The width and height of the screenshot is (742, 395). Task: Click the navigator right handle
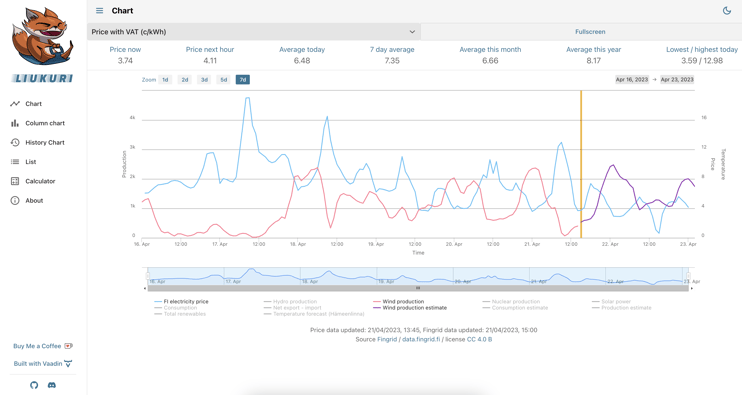(x=688, y=276)
